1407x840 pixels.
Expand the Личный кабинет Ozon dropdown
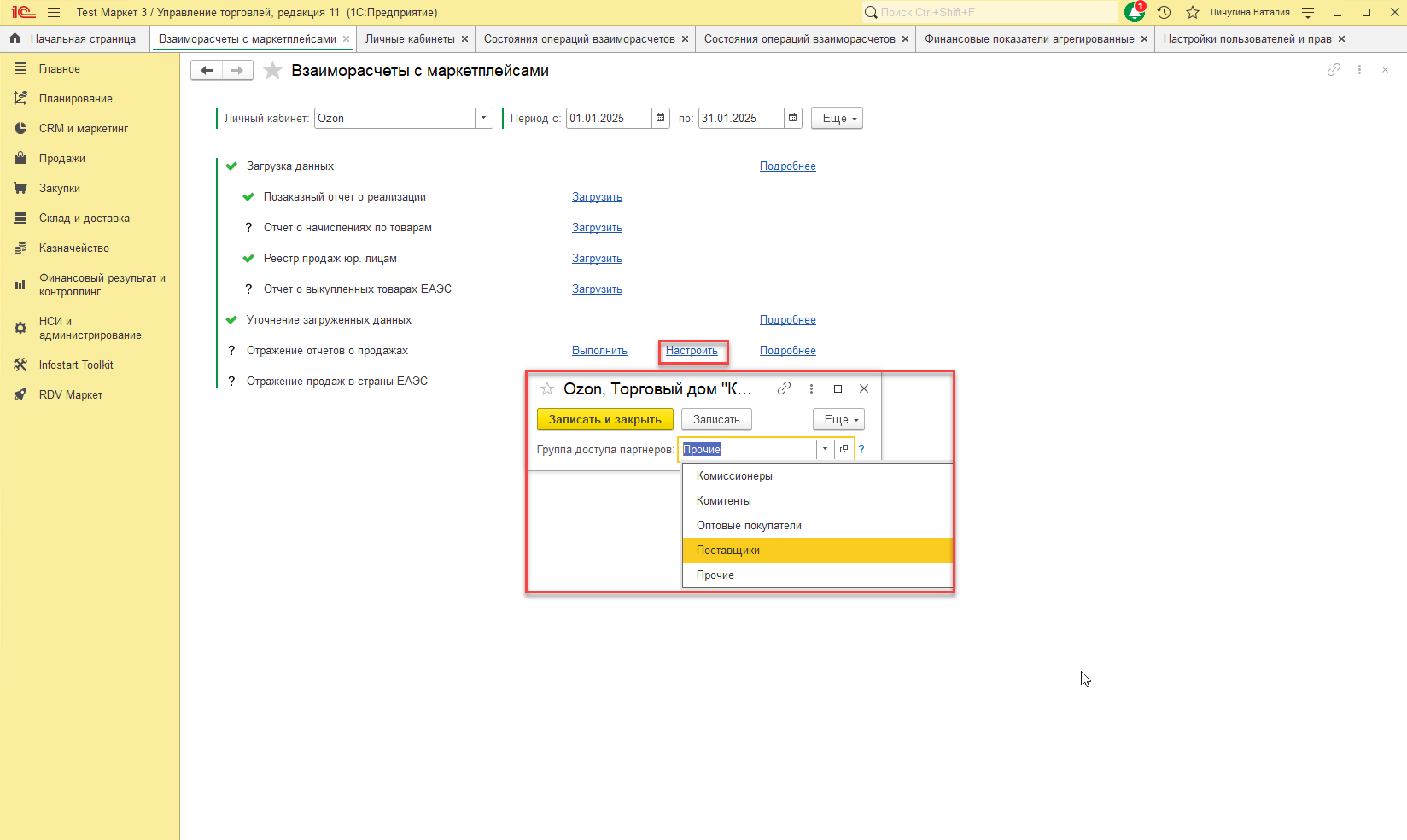pyautogui.click(x=484, y=118)
